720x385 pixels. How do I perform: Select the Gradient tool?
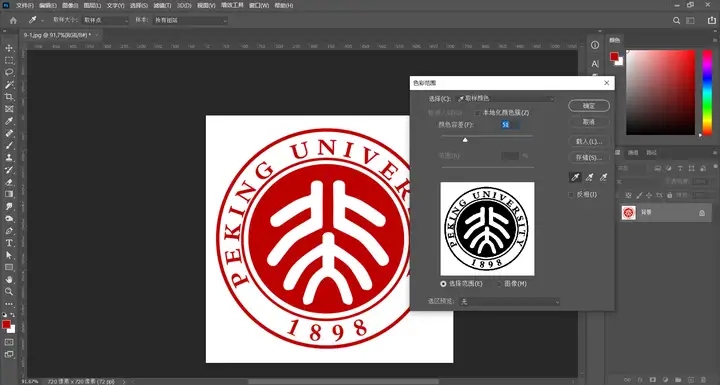point(9,194)
